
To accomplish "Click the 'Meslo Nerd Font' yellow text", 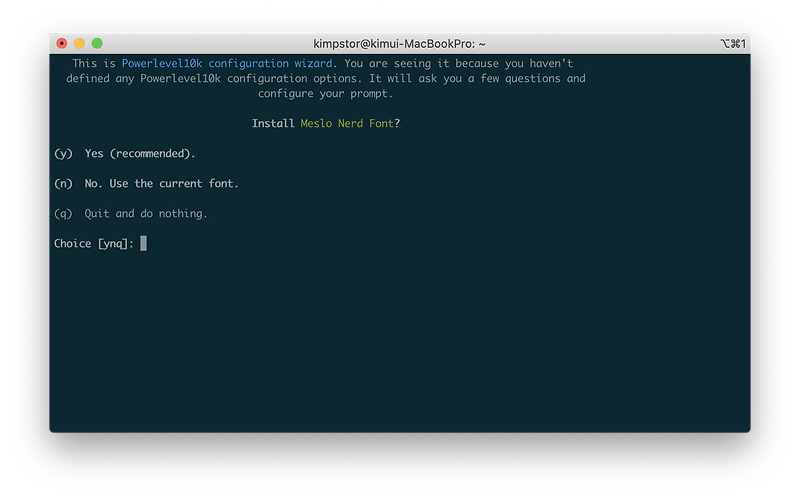I will point(347,123).
